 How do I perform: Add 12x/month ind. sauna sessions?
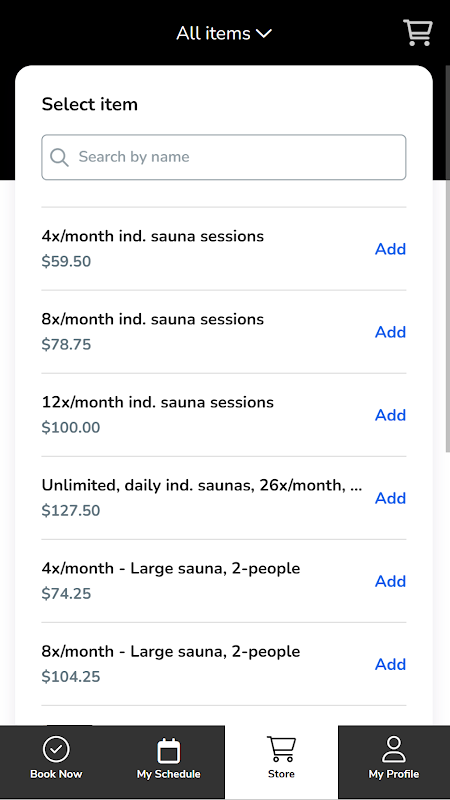tap(390, 415)
